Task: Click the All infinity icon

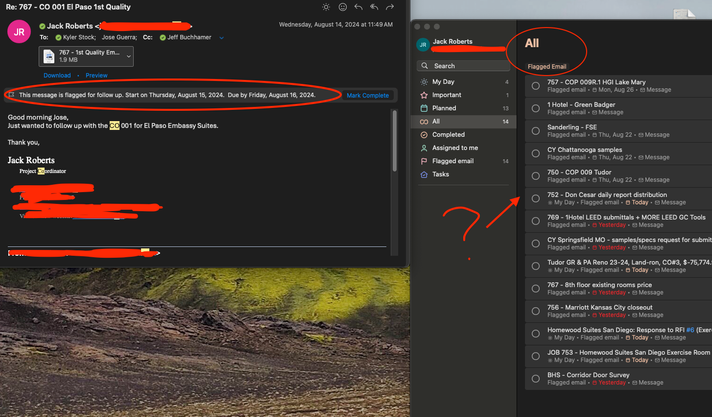Action: tap(424, 121)
